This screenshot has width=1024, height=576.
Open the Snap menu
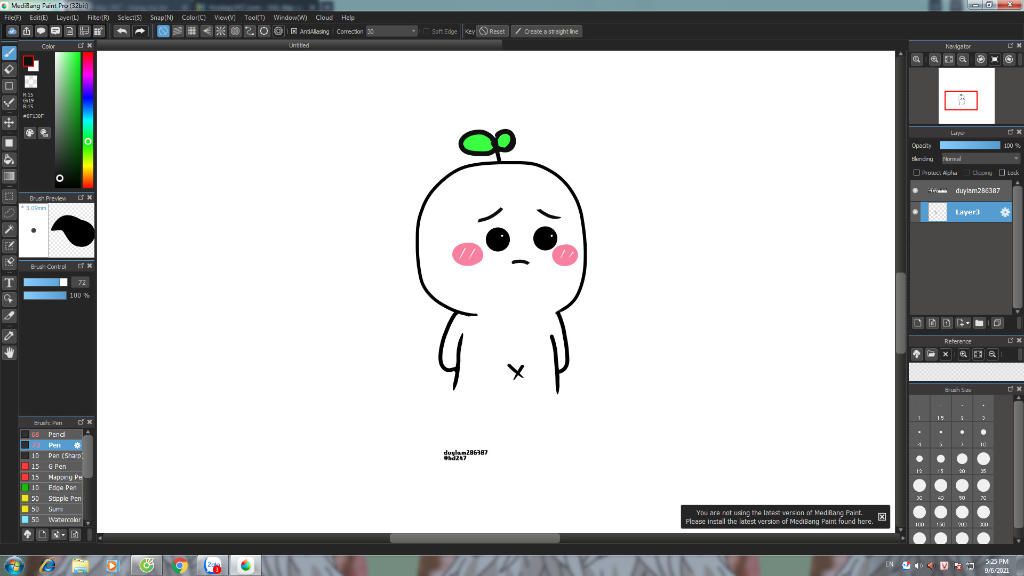pyautogui.click(x=161, y=18)
